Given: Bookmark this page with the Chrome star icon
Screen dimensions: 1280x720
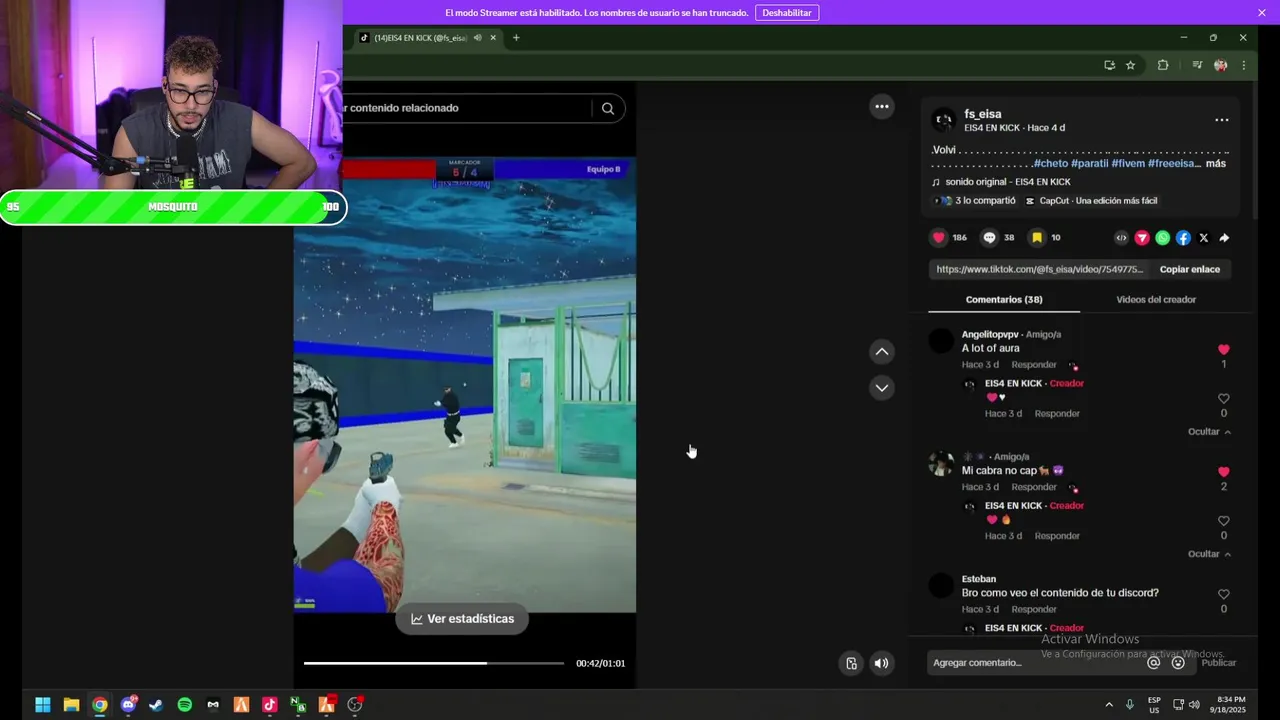Looking at the screenshot, I should click(1130, 65).
